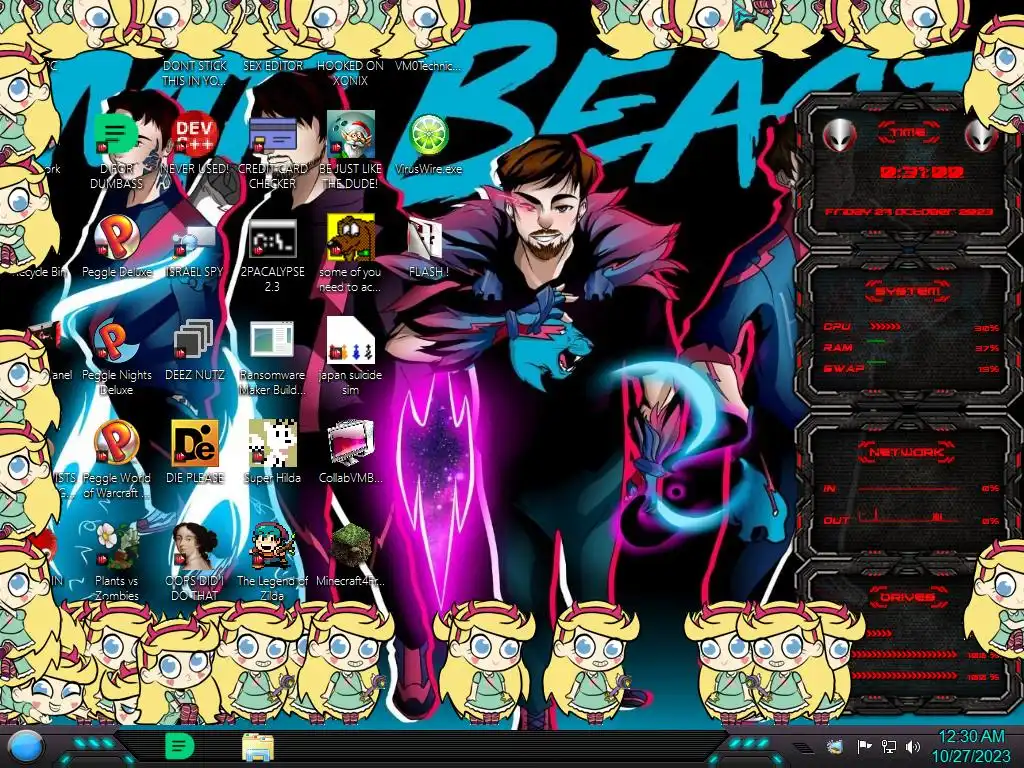1024x768 pixels.
Task: Click the Recycle Bin label at left
Action: click(x=39, y=272)
